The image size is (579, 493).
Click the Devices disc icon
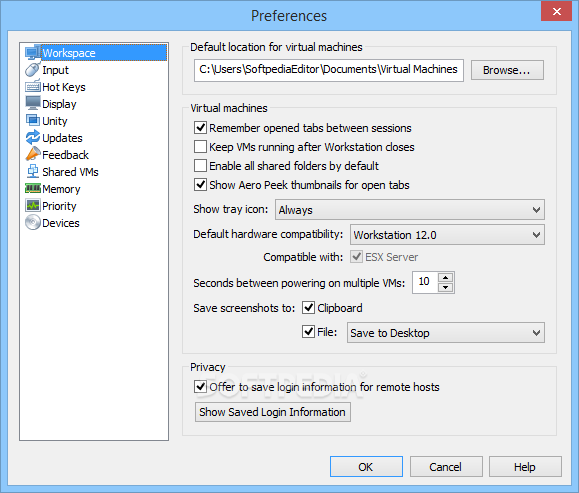click(33, 222)
